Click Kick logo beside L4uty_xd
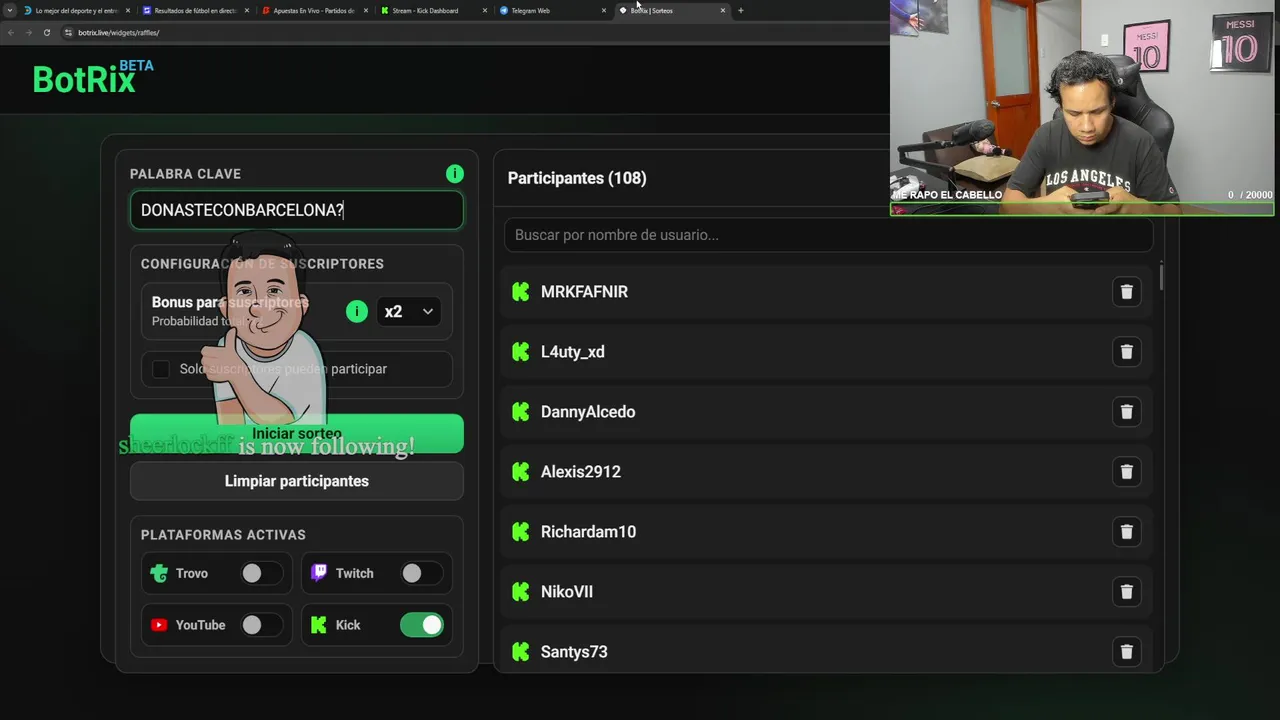This screenshot has height=720, width=1280. tap(520, 352)
